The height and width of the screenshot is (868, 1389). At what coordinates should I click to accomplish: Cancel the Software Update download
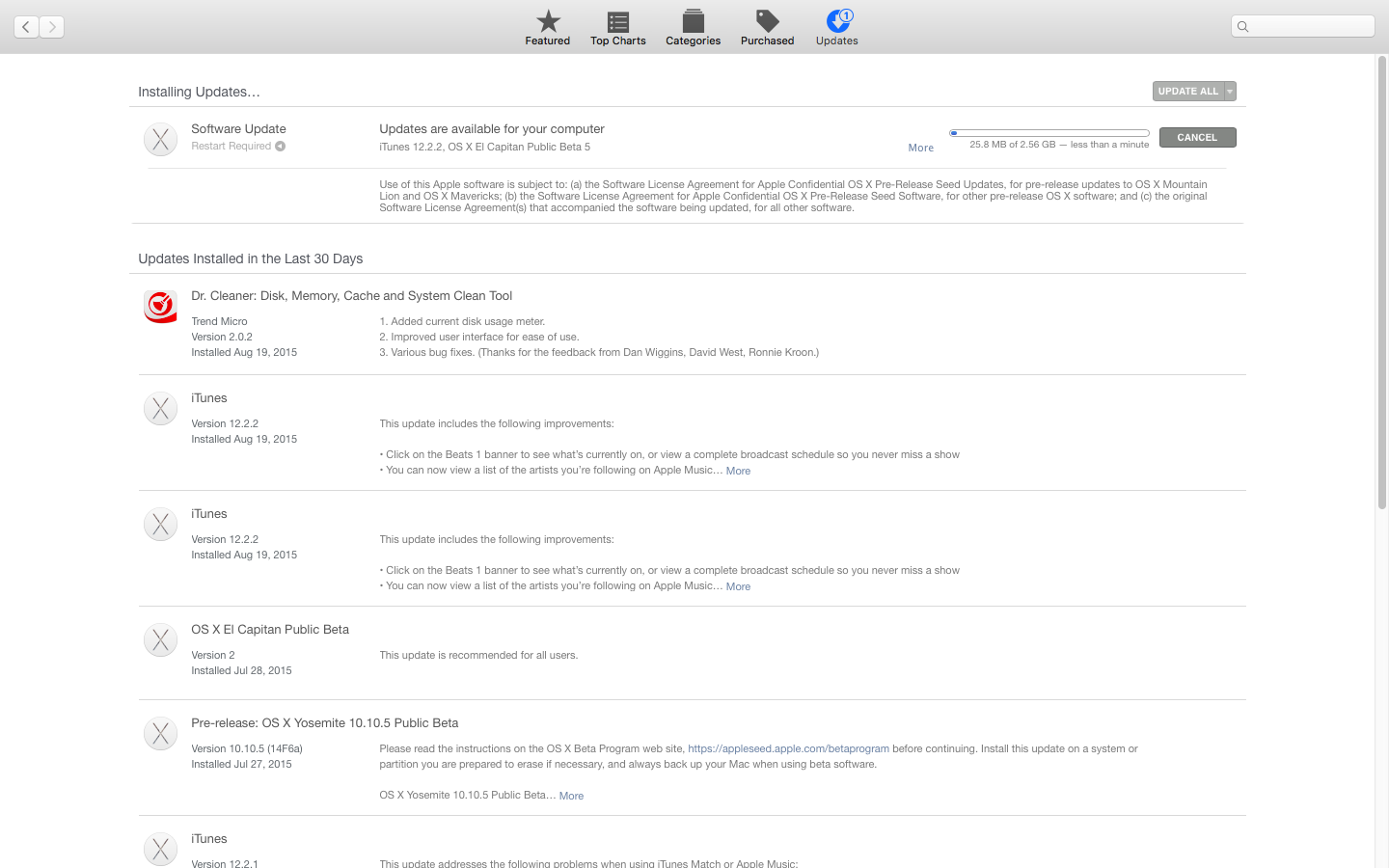(1197, 137)
